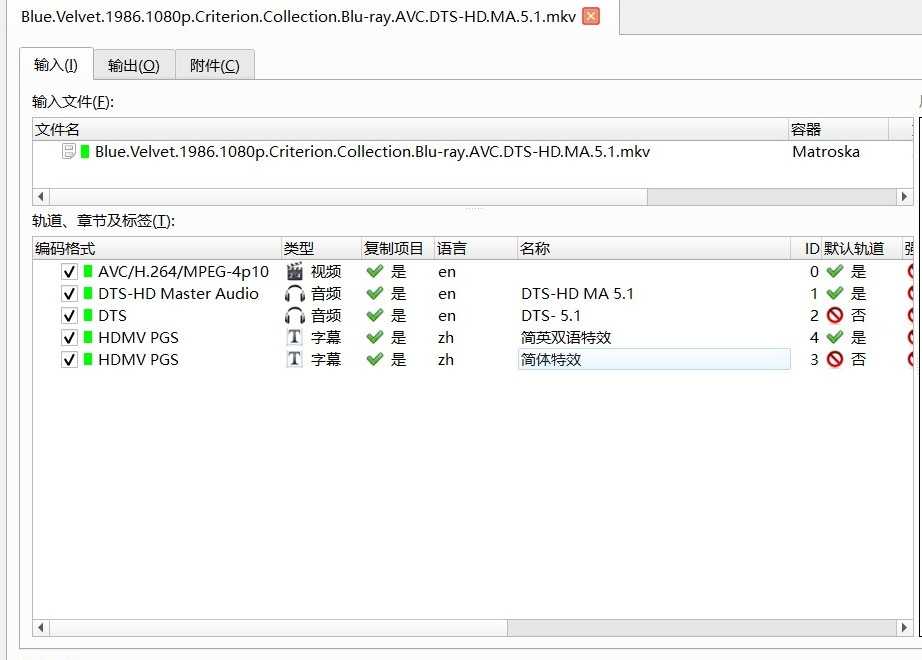Click green color marker of AVC video track

coord(88,271)
